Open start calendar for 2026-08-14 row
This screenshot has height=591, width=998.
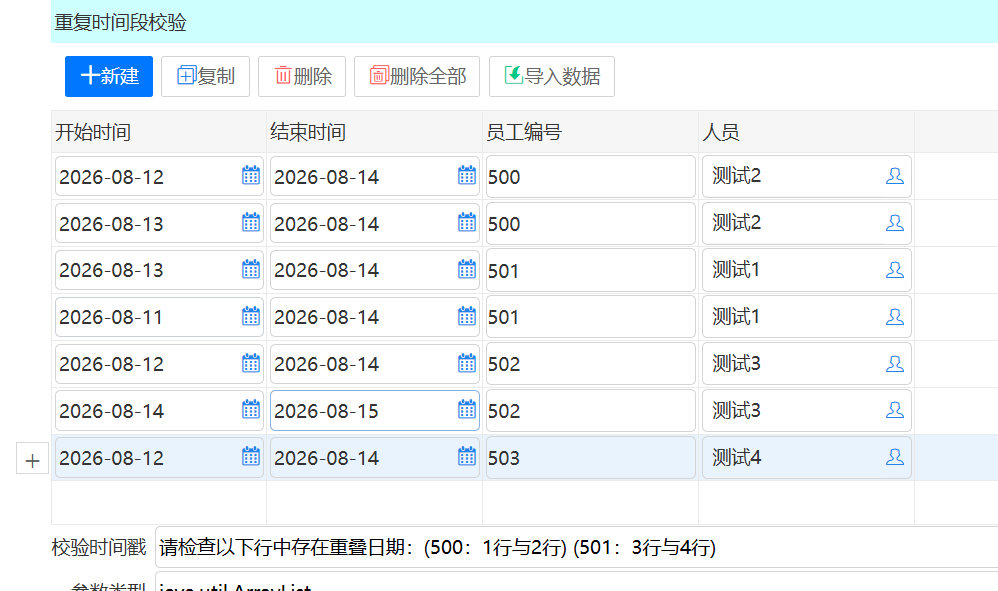coord(251,410)
